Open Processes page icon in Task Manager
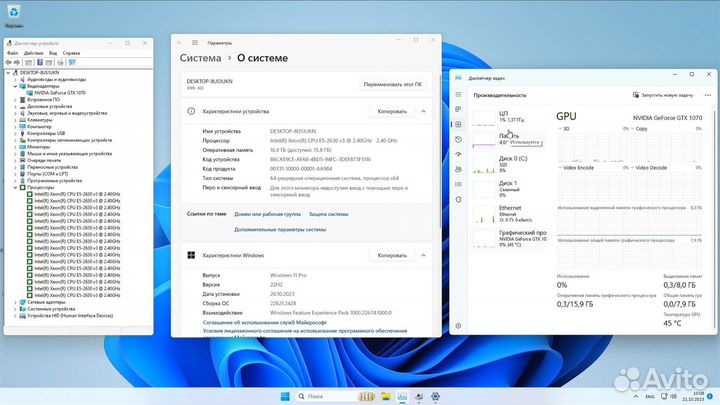This screenshot has width=720, height=405. pyautogui.click(x=458, y=109)
